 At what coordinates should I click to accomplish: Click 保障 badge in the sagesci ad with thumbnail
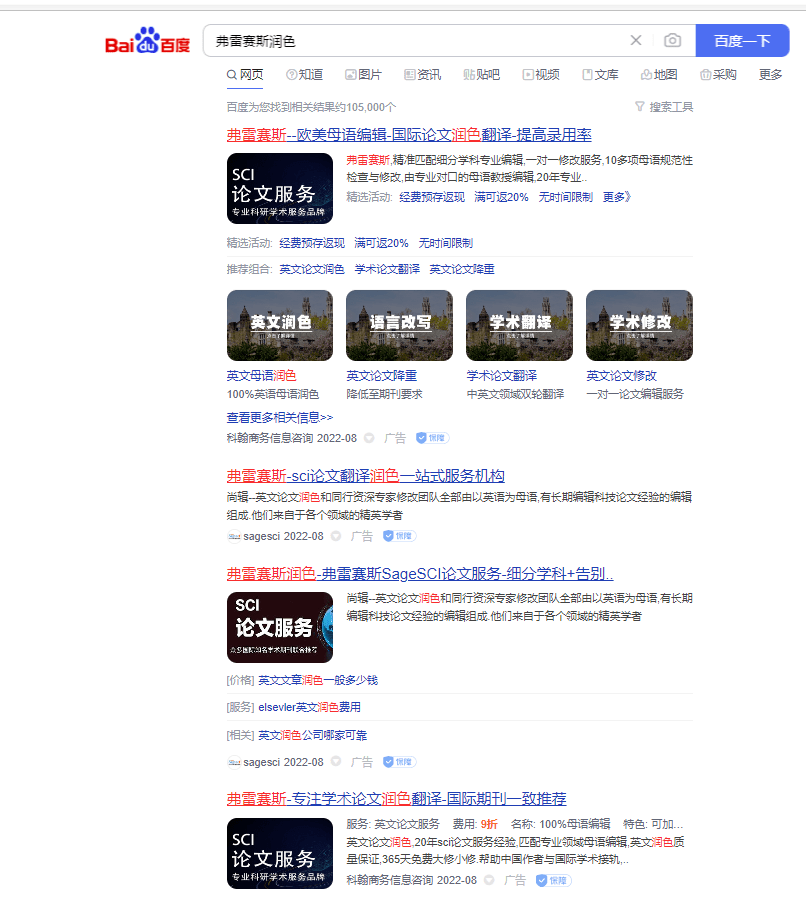point(400,762)
